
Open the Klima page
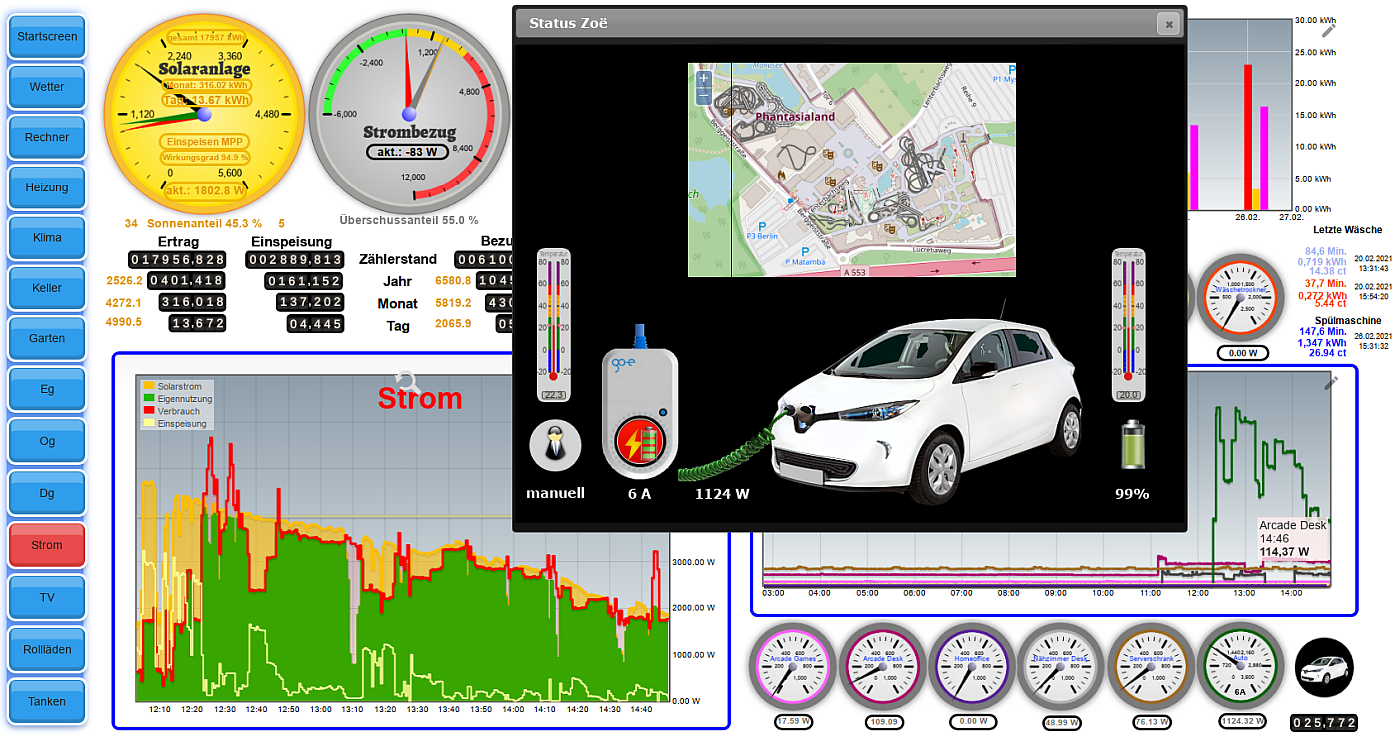47,238
